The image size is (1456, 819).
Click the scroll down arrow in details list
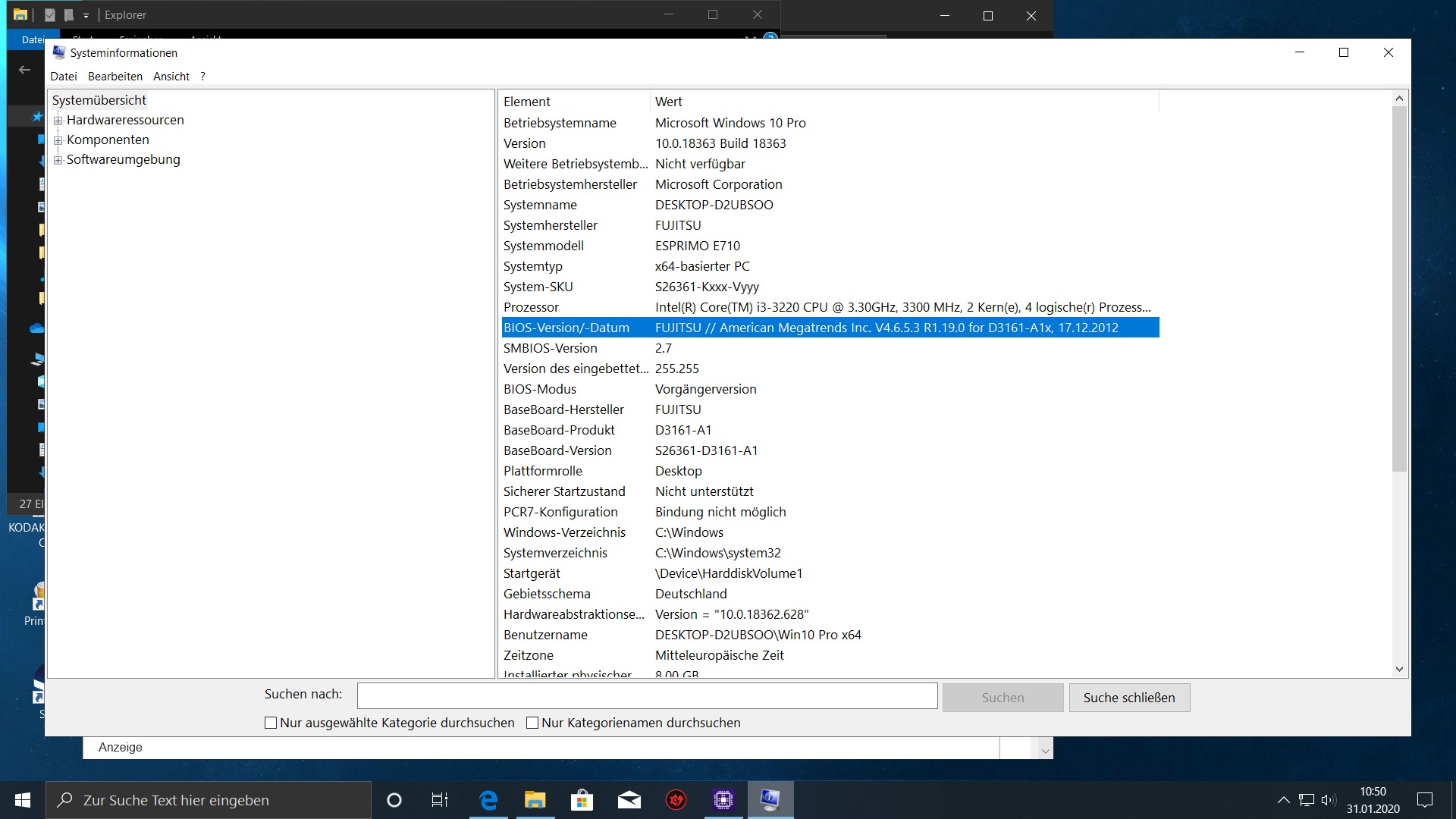click(1399, 669)
